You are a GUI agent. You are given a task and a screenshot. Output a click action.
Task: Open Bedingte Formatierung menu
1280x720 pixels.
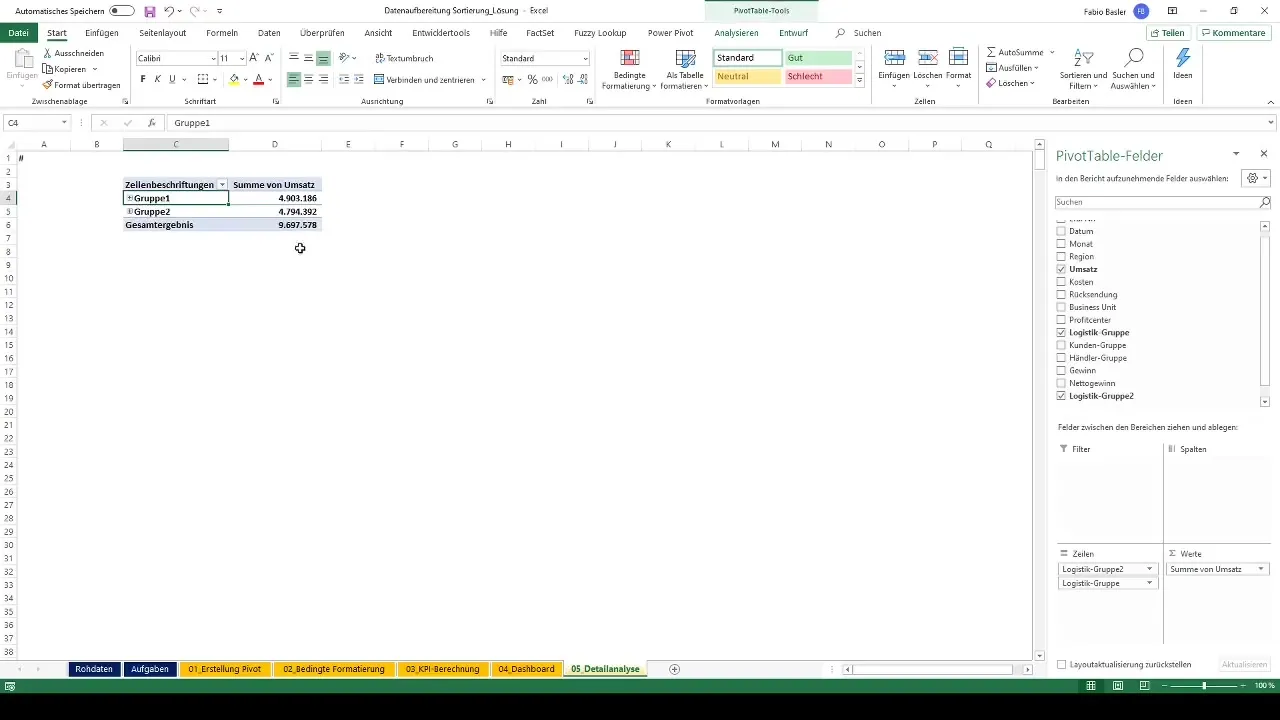tap(630, 70)
